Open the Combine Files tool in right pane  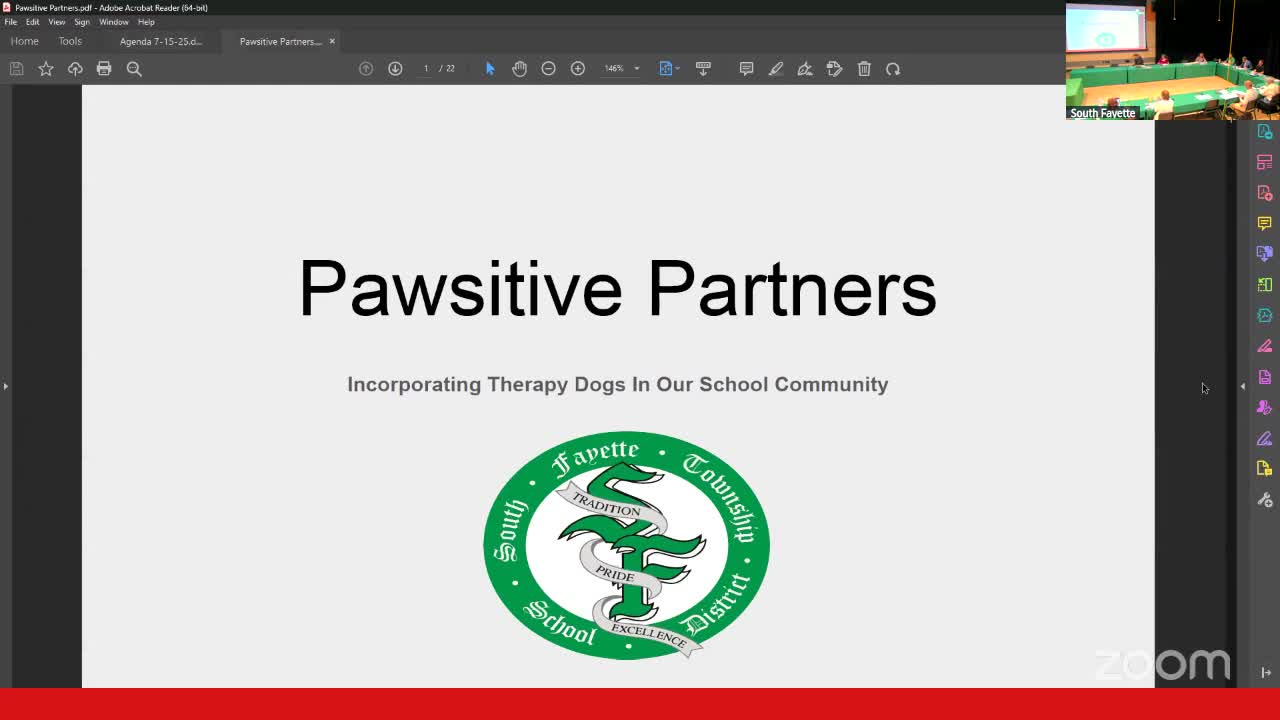pos(1264,254)
